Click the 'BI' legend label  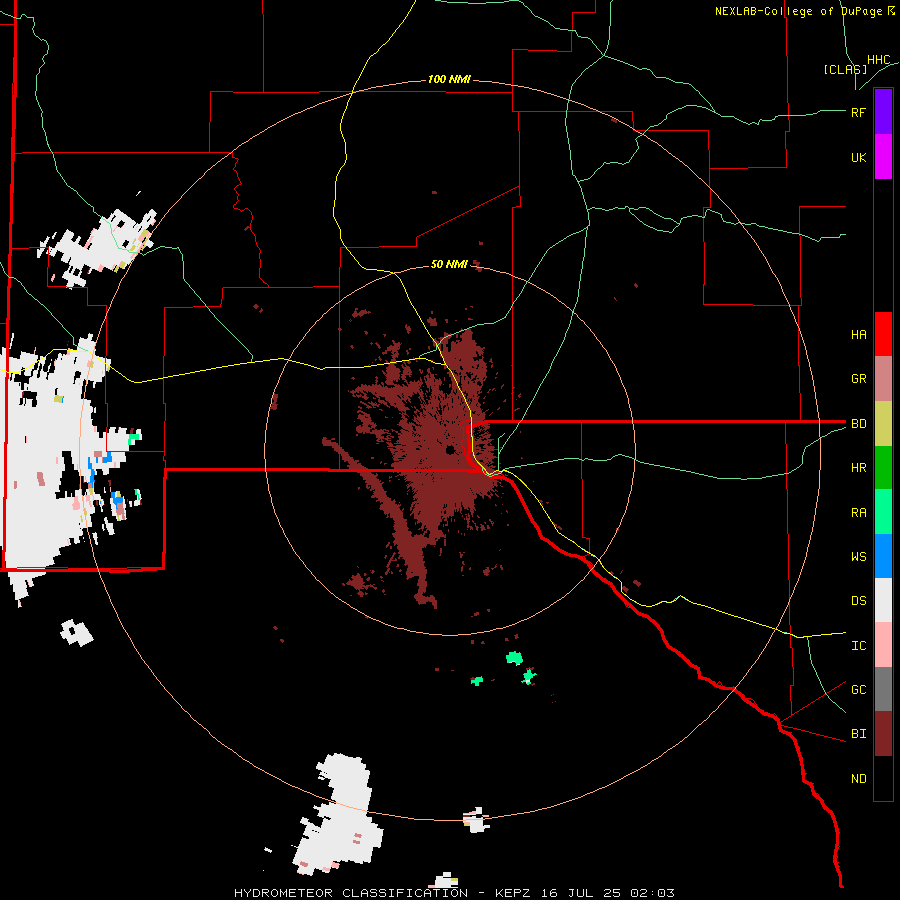pos(859,734)
